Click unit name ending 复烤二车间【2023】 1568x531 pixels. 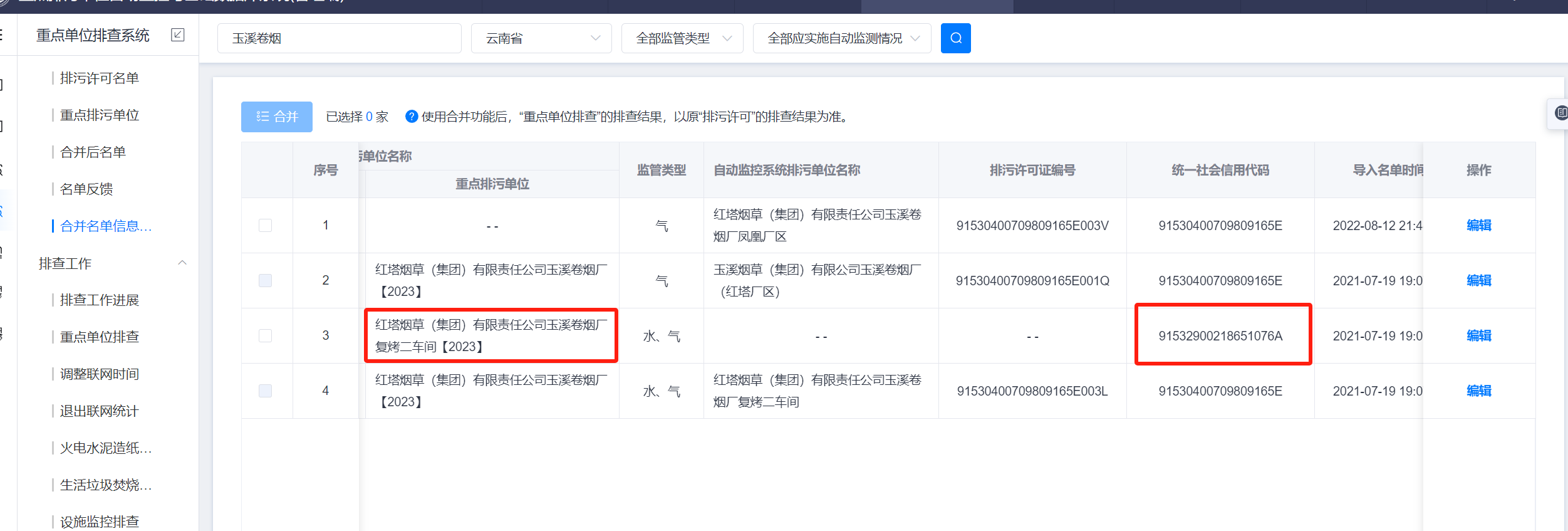coord(492,335)
